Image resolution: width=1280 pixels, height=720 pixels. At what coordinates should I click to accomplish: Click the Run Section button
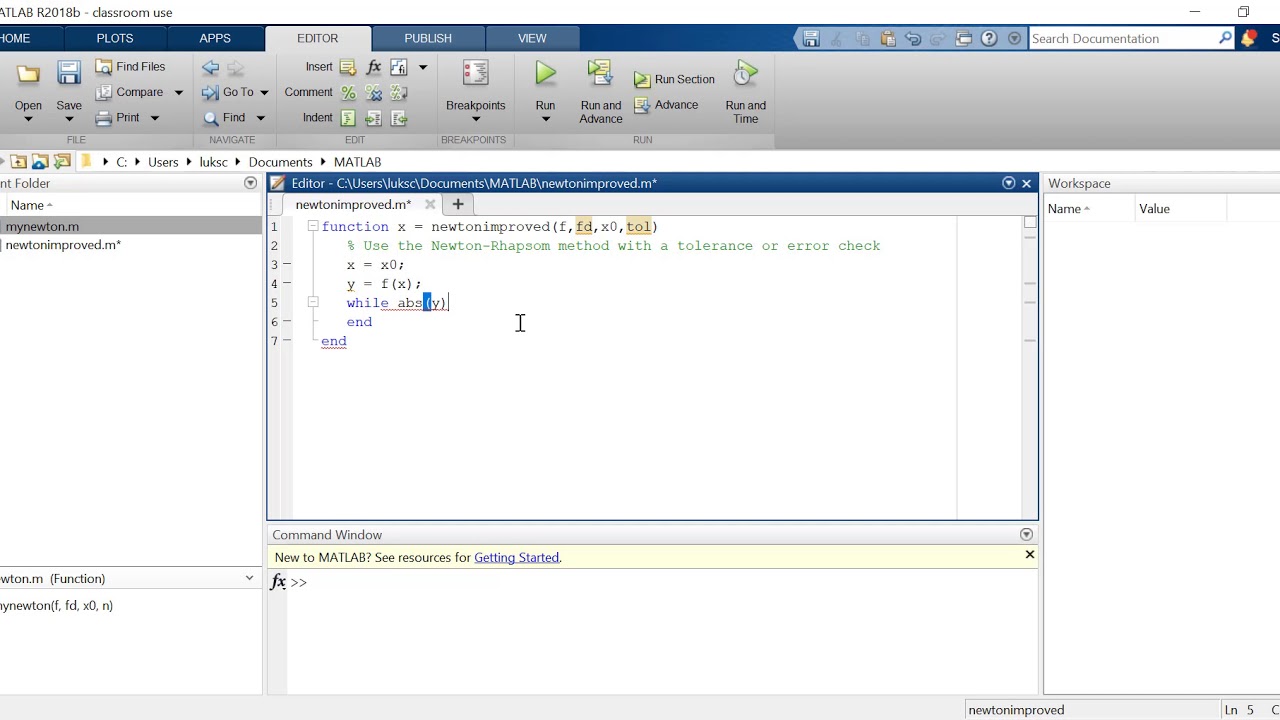click(674, 79)
